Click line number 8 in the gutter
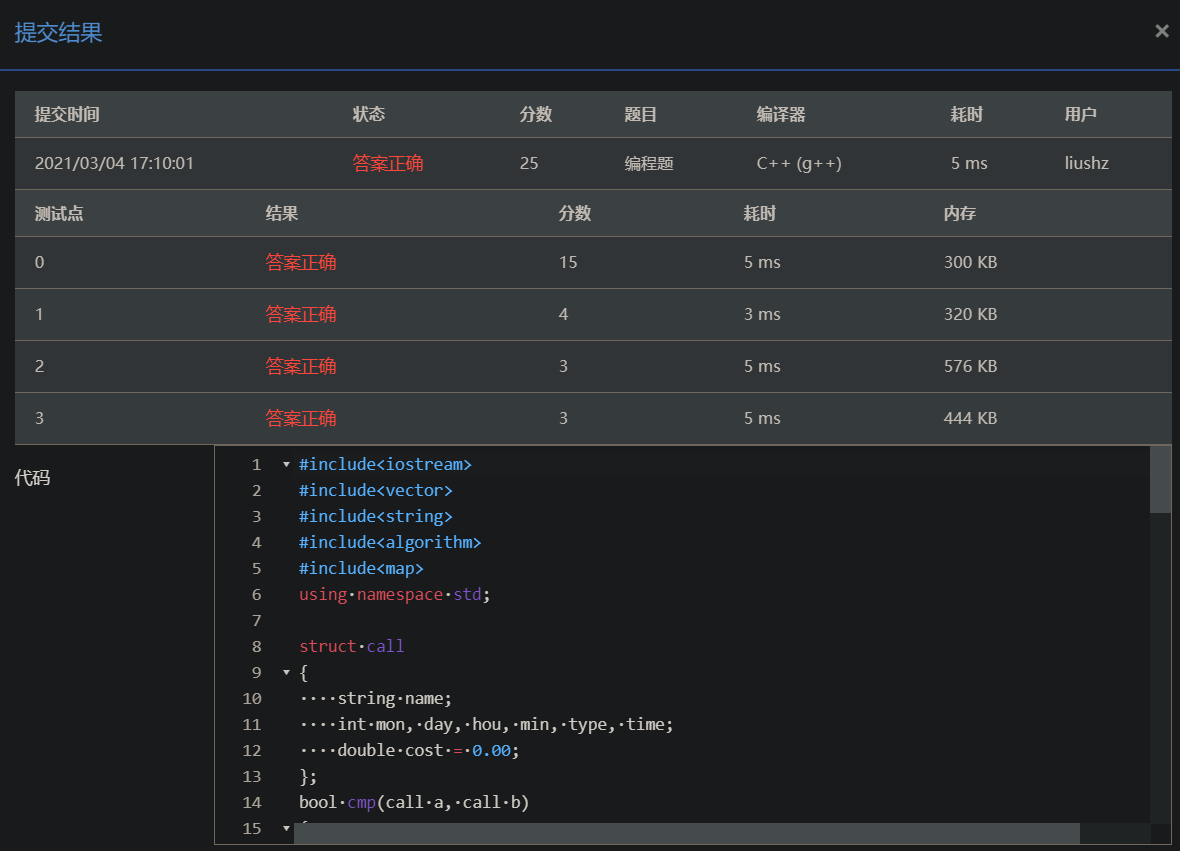The width and height of the screenshot is (1180, 851). click(x=256, y=646)
